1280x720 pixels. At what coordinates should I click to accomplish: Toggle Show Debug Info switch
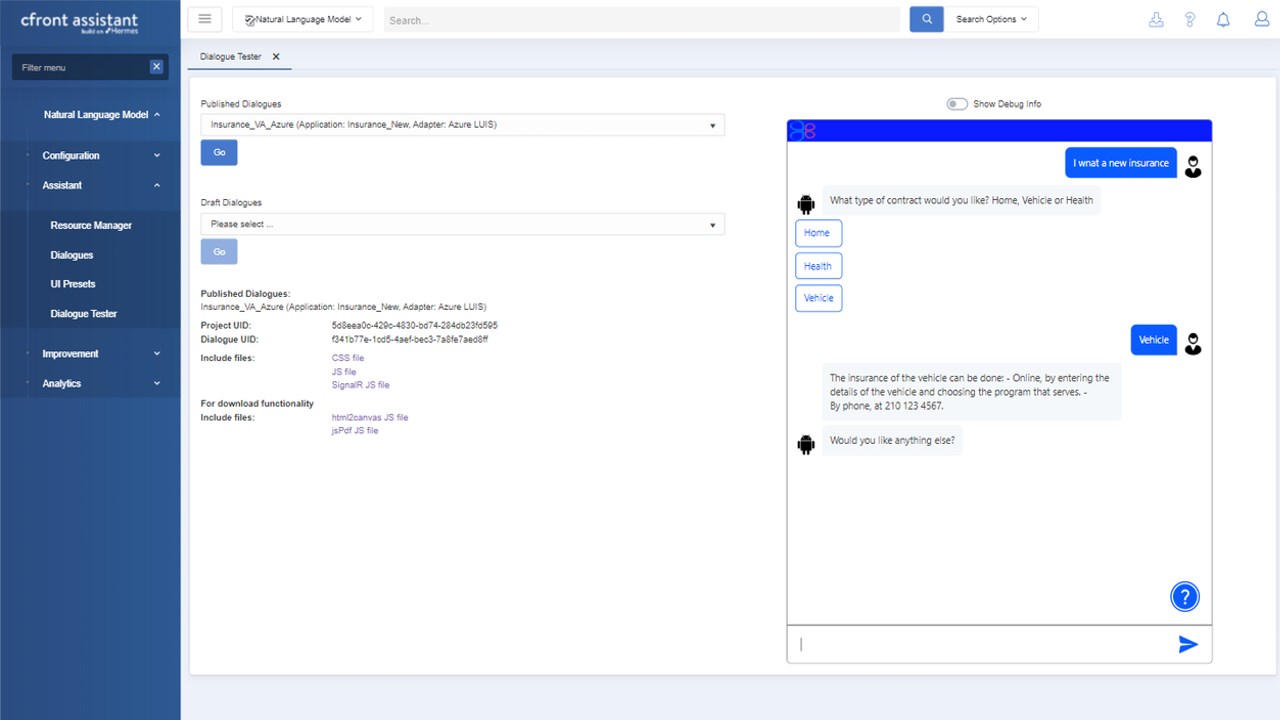click(x=957, y=104)
